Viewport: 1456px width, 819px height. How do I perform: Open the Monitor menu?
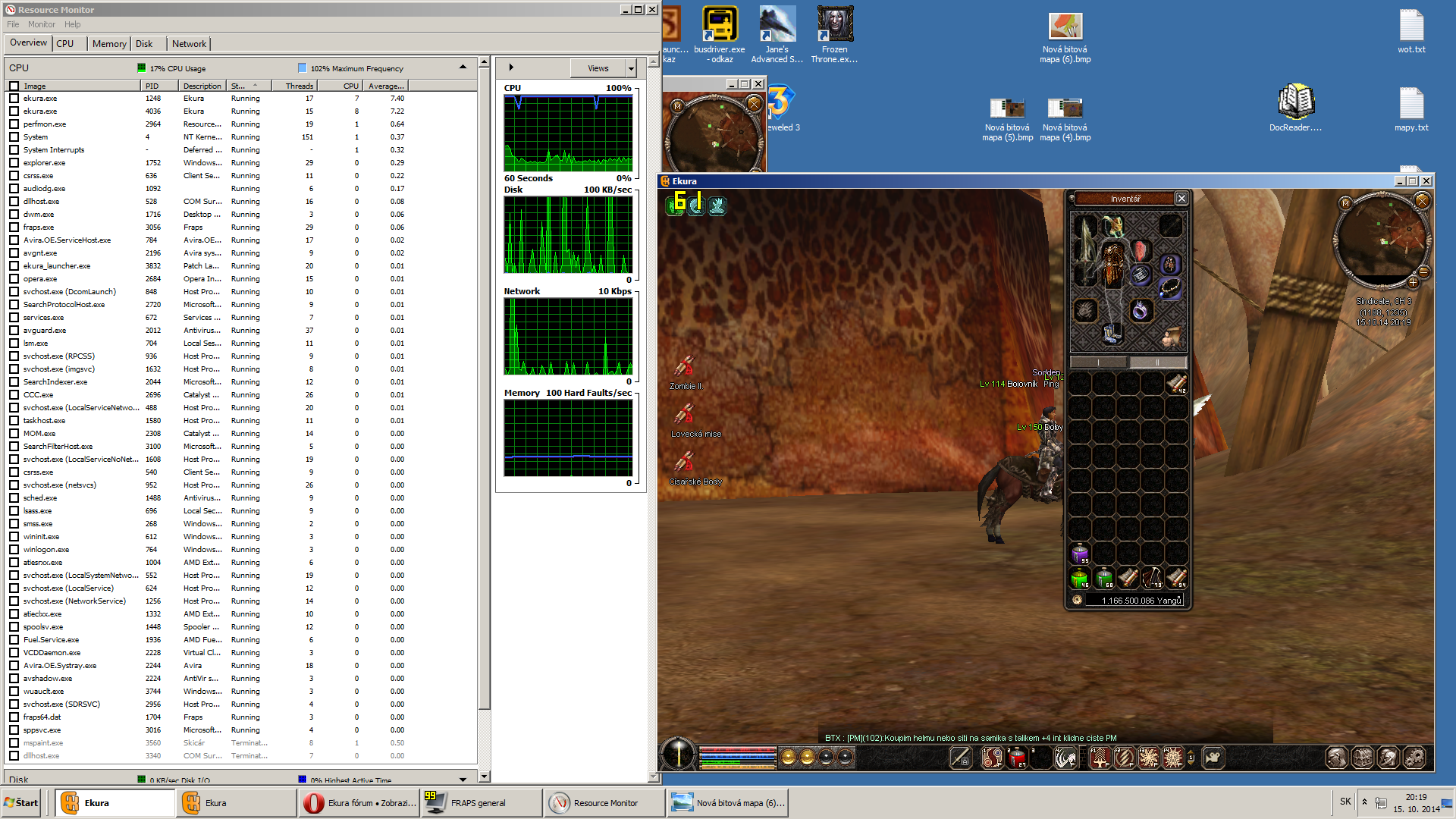(x=41, y=24)
